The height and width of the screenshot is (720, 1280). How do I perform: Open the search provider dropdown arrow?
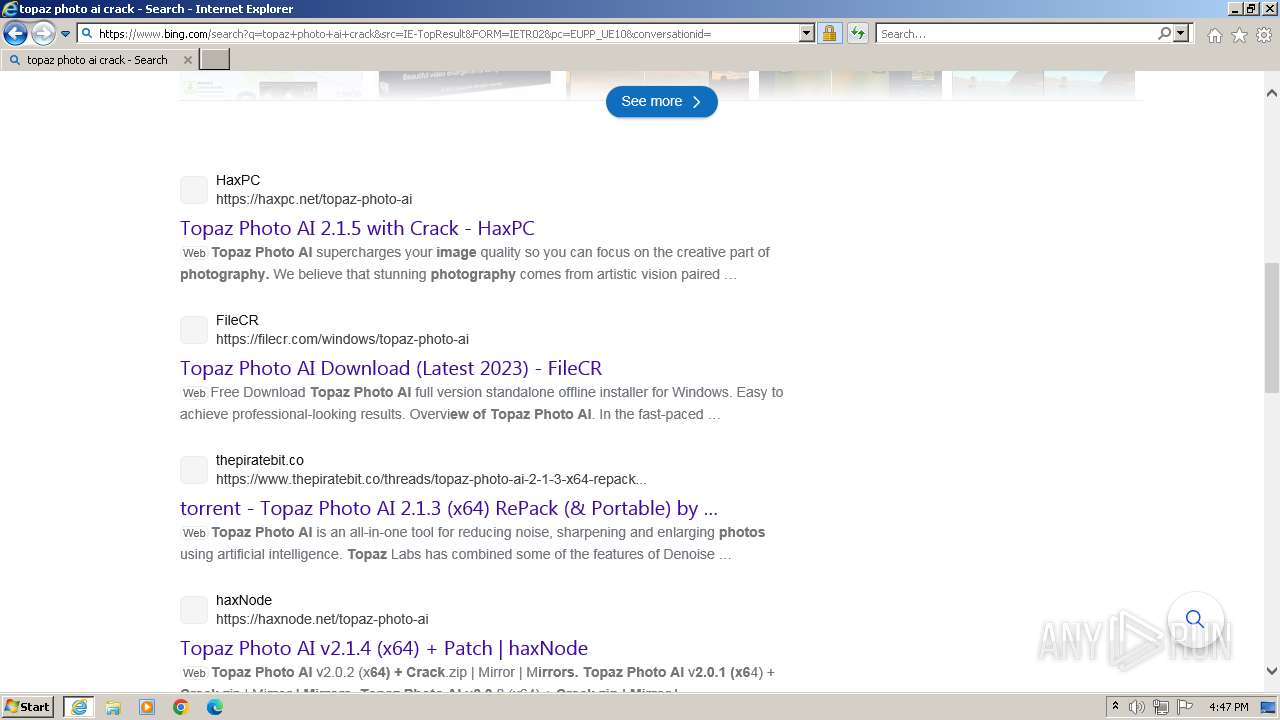1181,34
